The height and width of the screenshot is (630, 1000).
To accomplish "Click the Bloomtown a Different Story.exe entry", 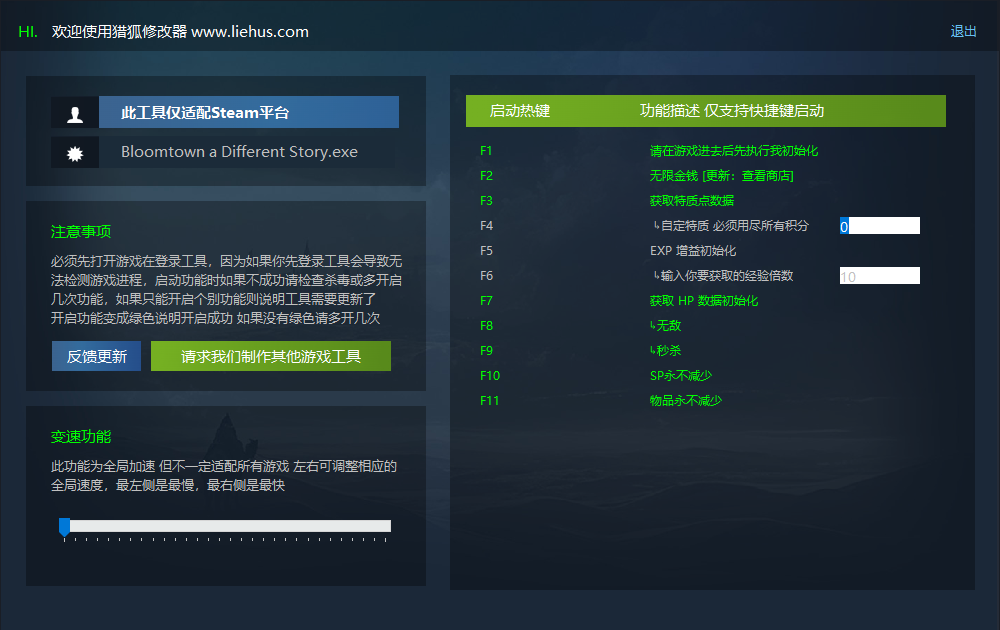I will [x=239, y=152].
